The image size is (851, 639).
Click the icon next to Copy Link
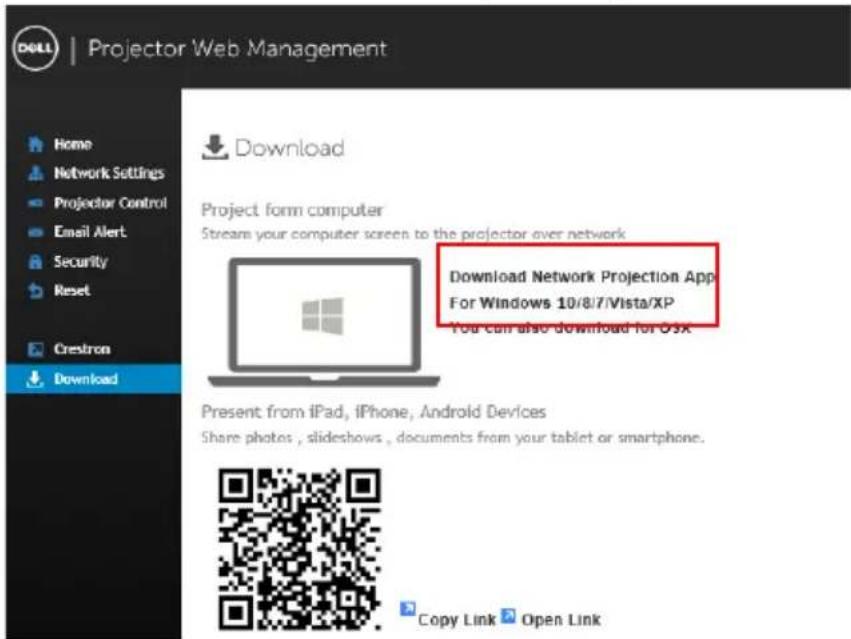tap(408, 609)
